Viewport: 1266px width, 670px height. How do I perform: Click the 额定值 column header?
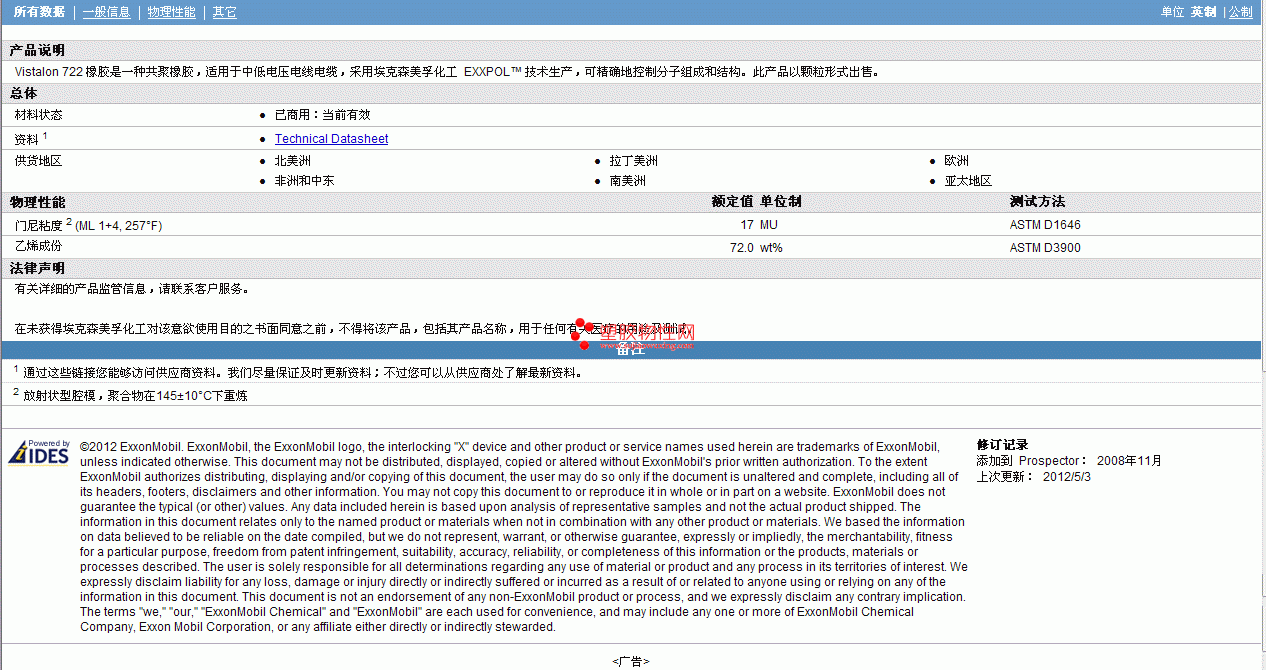[732, 202]
